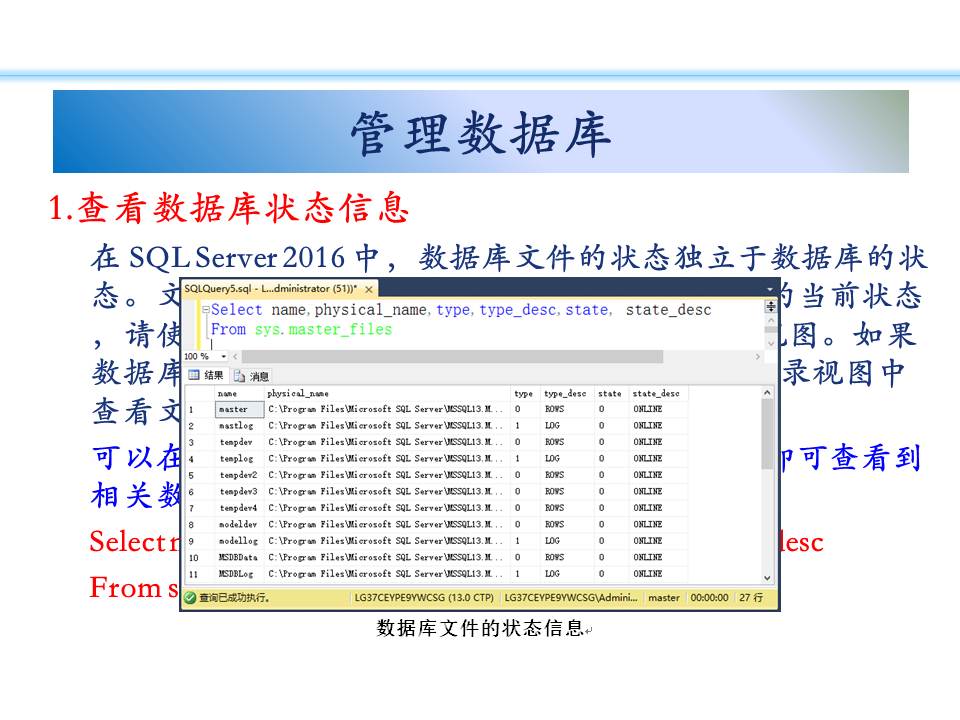Click row header number 1 in results
Image resolution: width=960 pixels, height=720 pixels.
point(200,409)
